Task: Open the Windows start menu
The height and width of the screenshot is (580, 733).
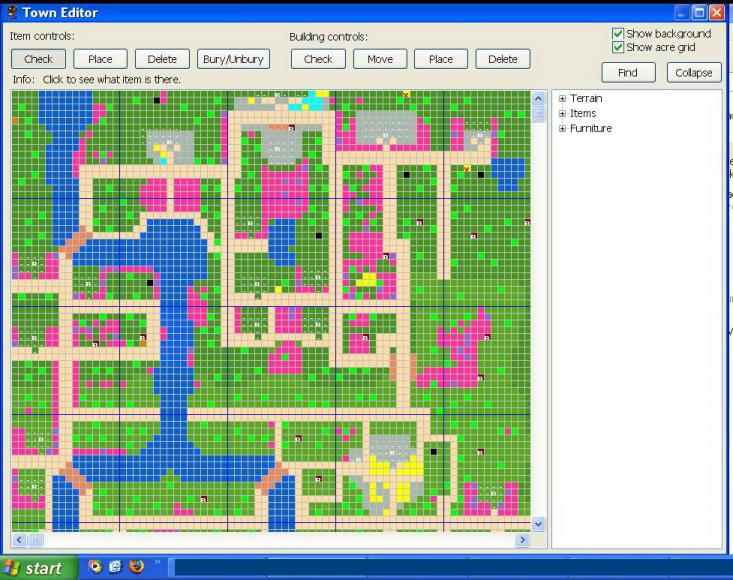Action: point(39,568)
